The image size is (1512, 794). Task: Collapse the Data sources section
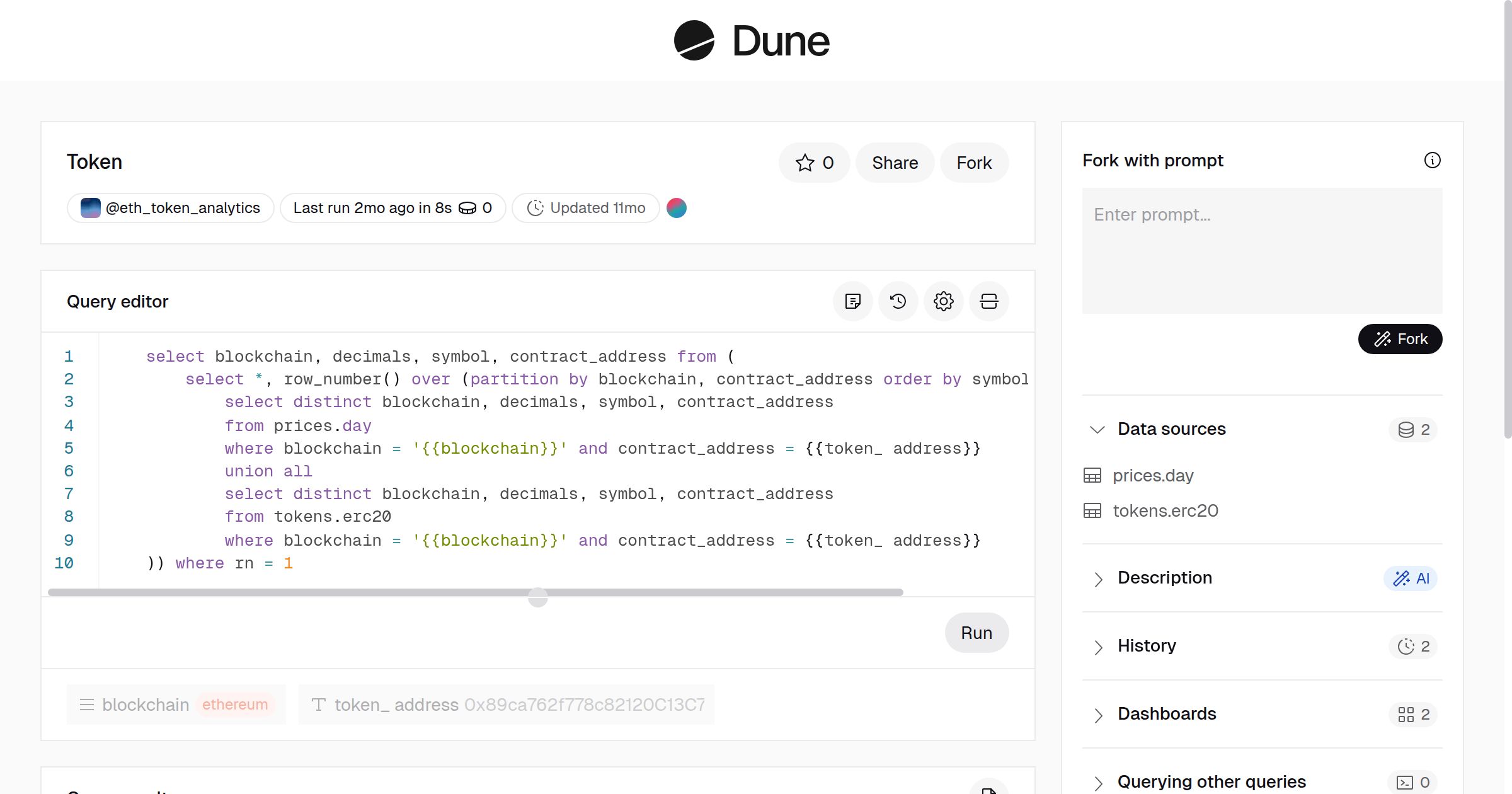(1099, 429)
